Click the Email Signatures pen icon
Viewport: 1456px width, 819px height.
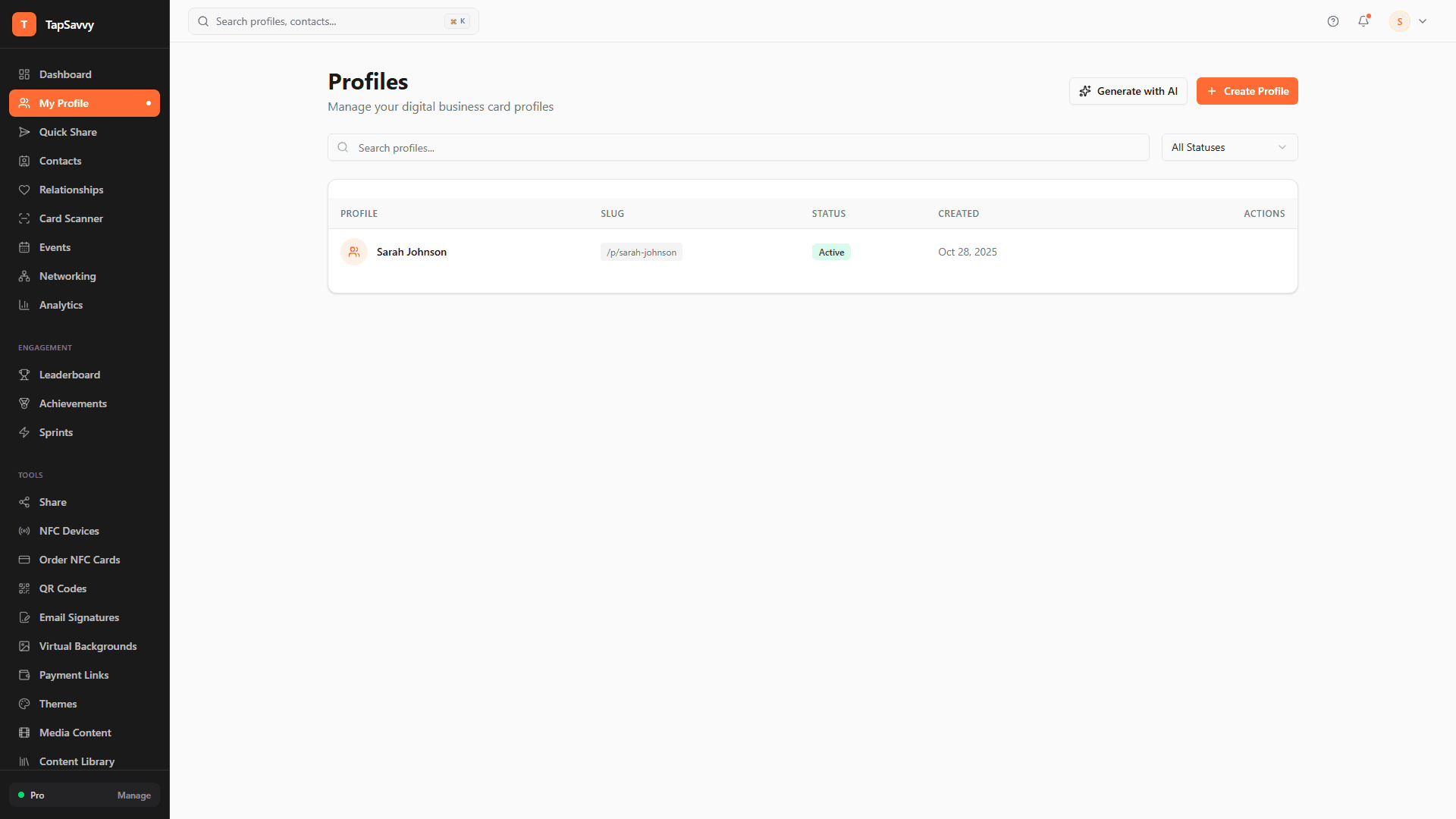(x=25, y=617)
